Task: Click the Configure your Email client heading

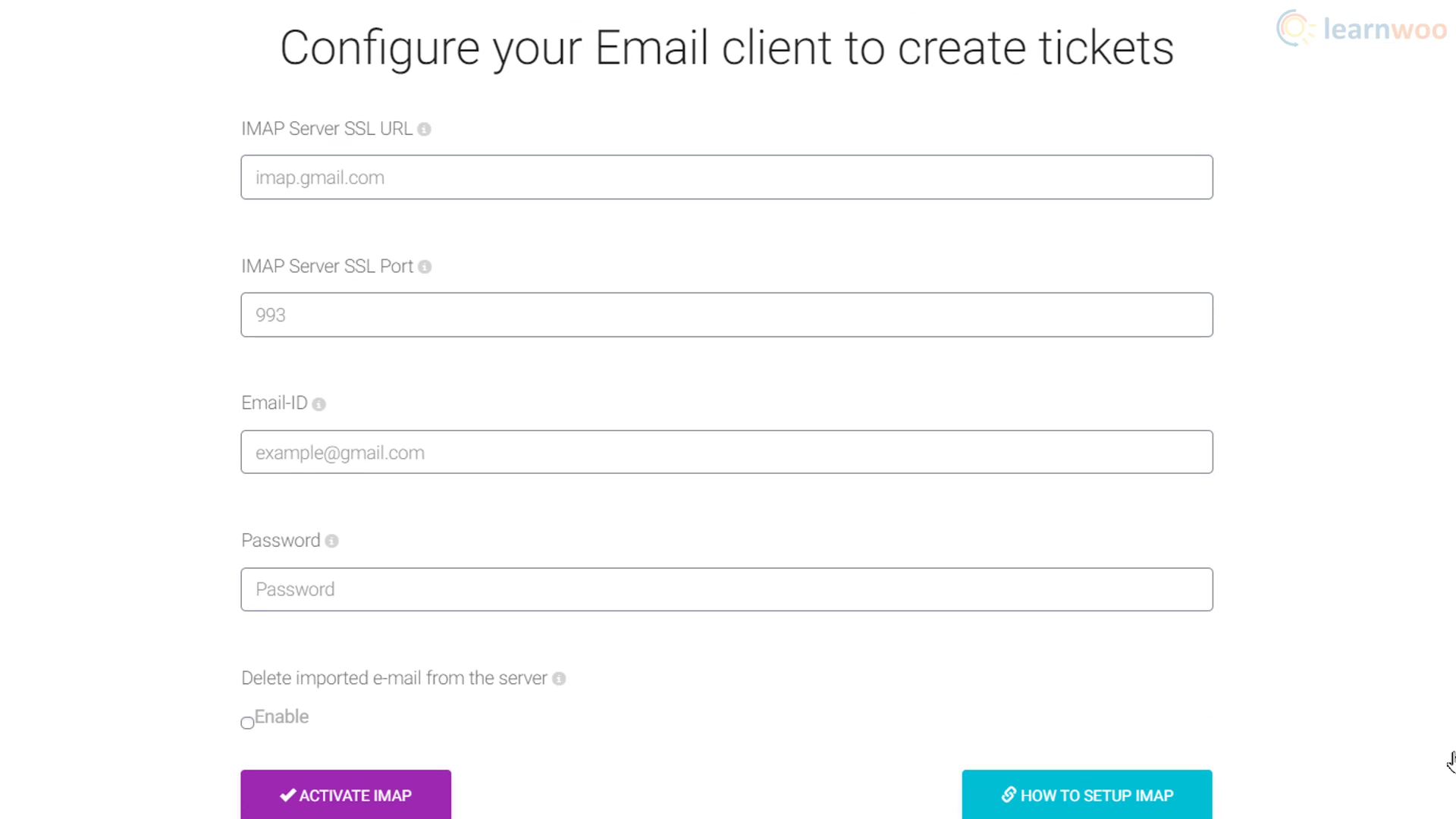Action: coord(726,48)
